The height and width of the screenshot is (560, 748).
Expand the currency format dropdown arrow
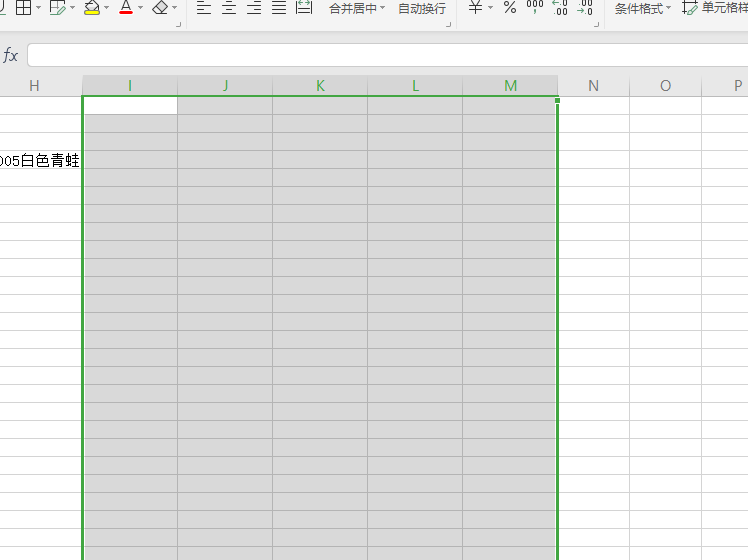[x=490, y=8]
